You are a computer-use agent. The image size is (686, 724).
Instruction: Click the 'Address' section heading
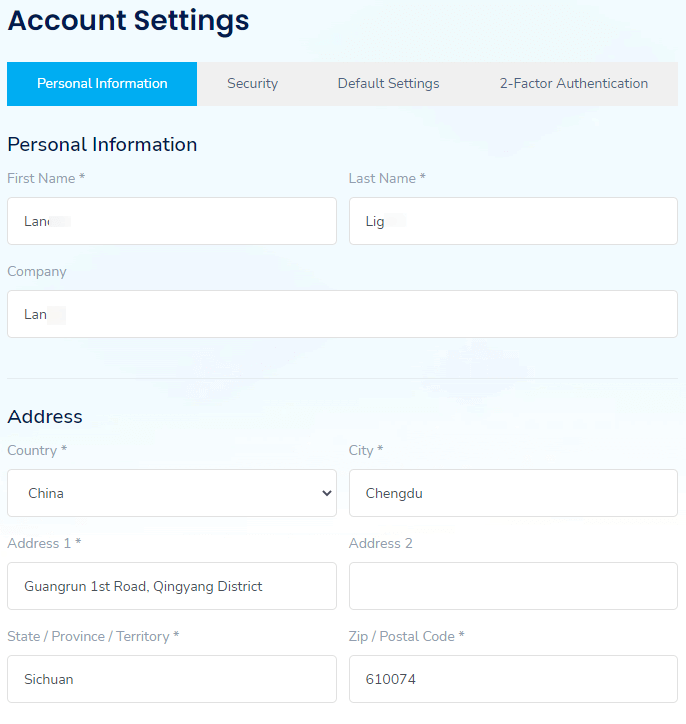[45, 417]
